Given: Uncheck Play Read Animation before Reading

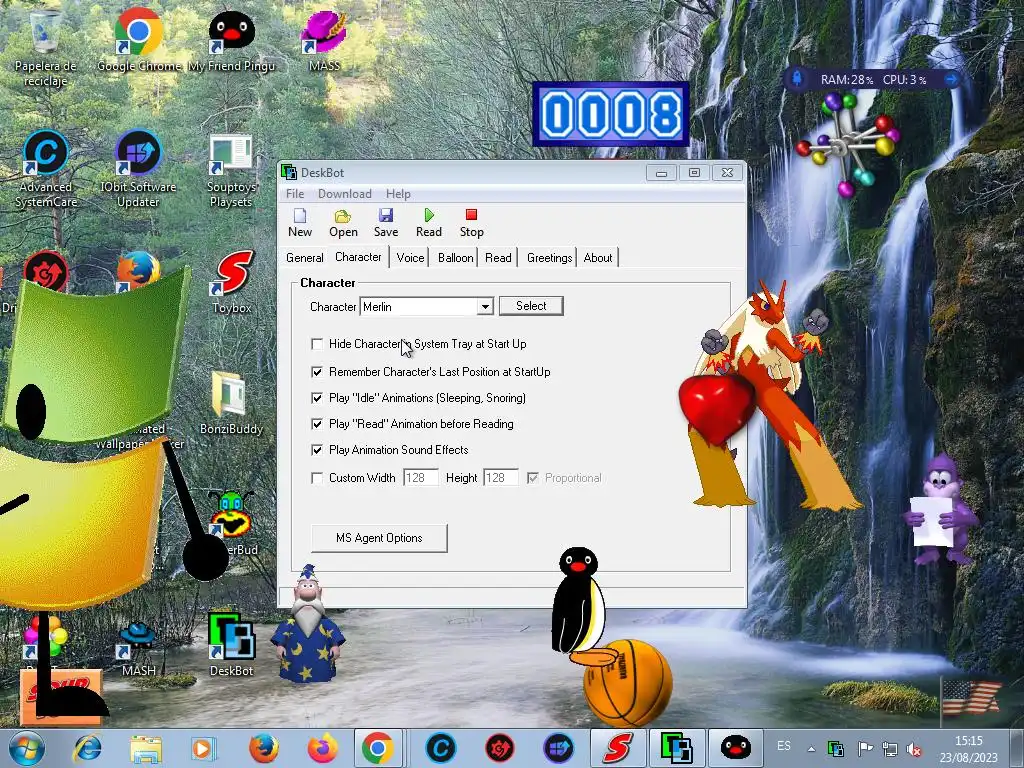Looking at the screenshot, I should point(317,424).
